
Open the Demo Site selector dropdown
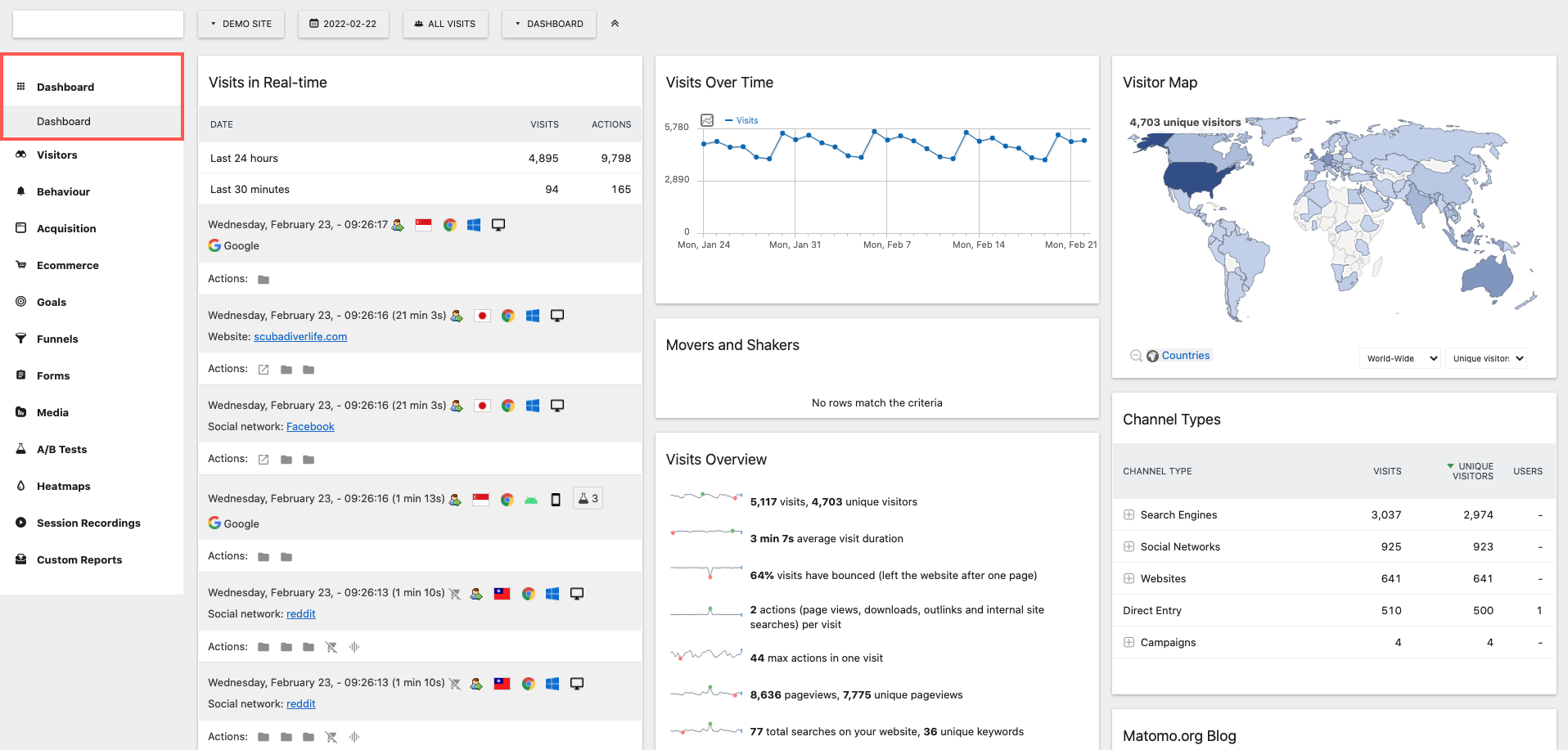[x=241, y=24]
